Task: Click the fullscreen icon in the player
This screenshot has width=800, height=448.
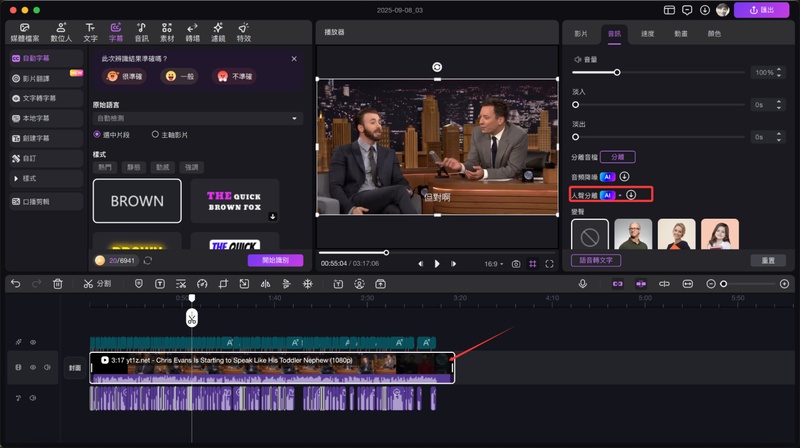Action: coord(549,264)
